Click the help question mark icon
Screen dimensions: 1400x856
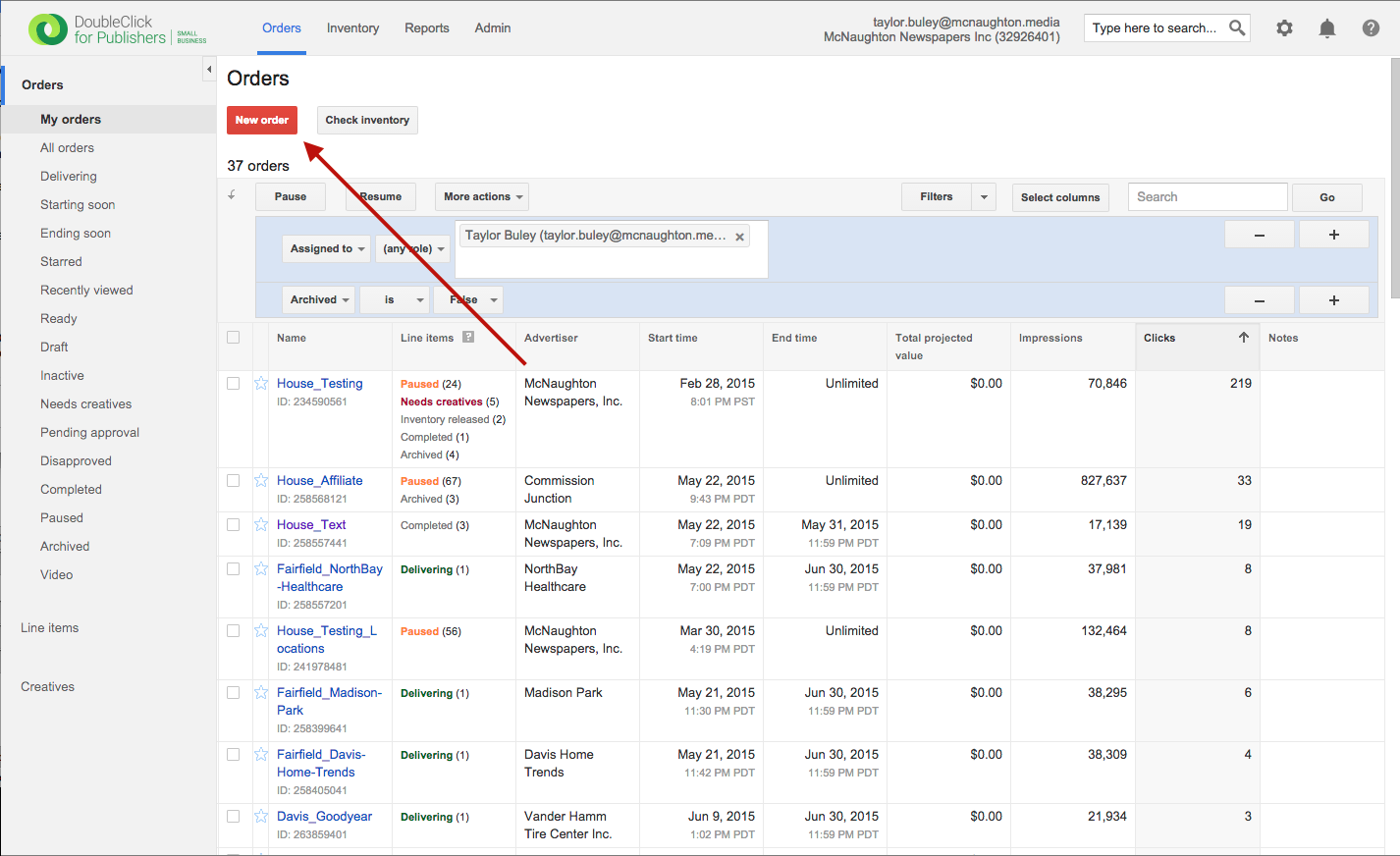point(1371,28)
